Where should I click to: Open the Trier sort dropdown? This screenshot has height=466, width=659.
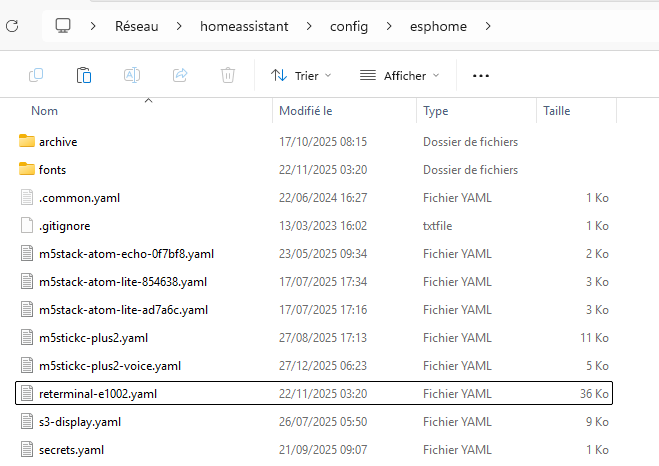point(300,75)
